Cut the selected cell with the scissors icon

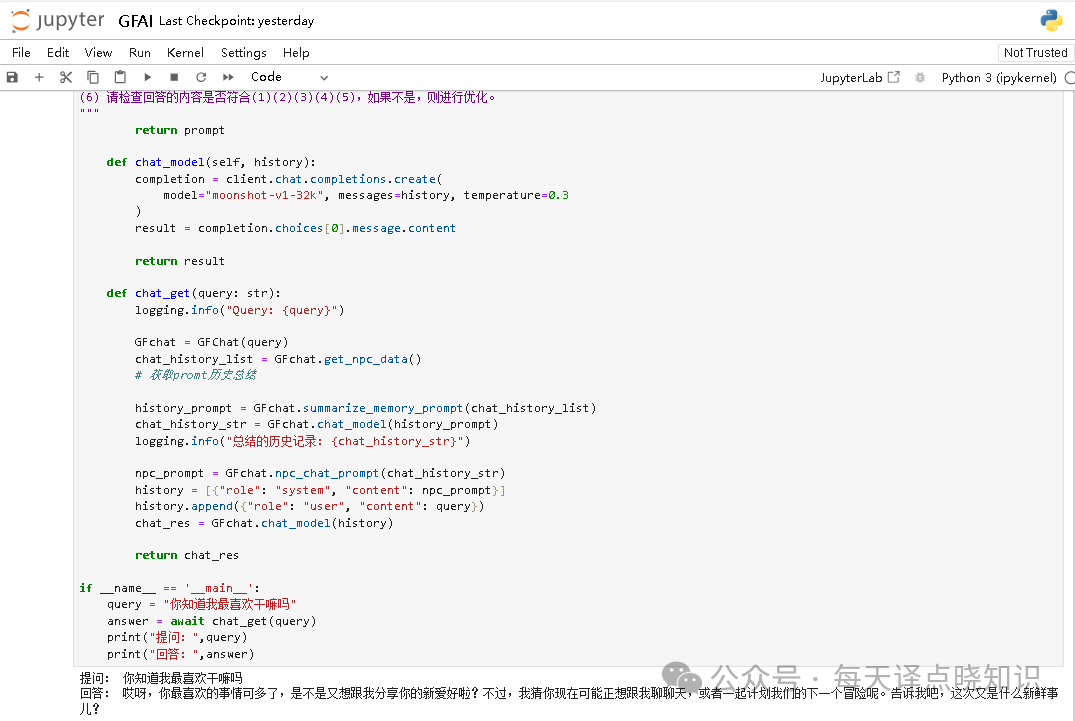coord(66,77)
